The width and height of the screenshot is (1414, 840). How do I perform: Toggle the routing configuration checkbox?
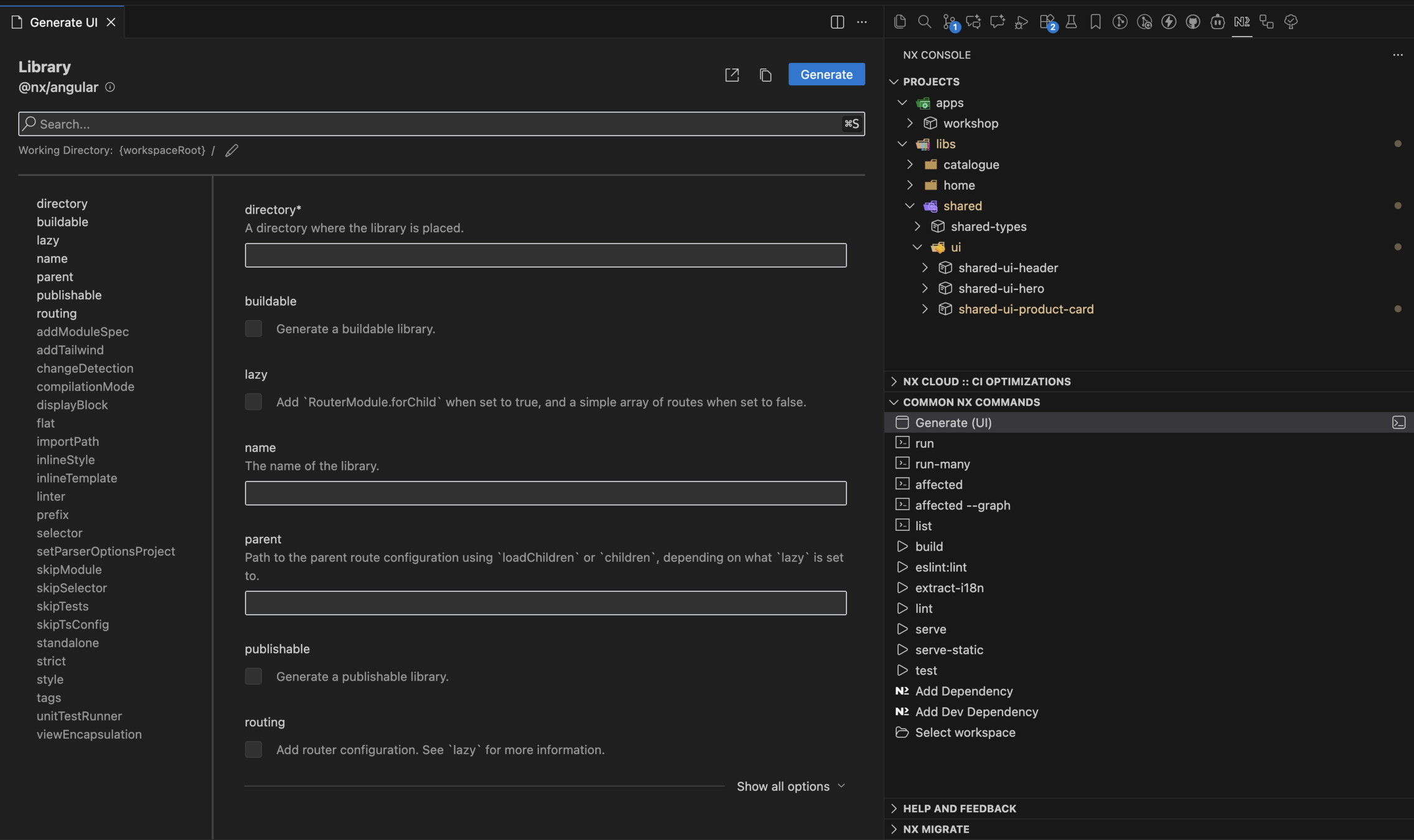(x=253, y=750)
